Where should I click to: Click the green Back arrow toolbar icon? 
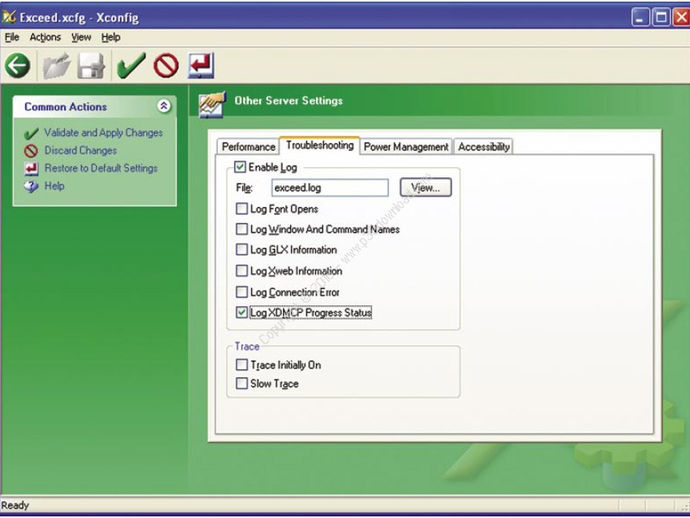point(18,66)
